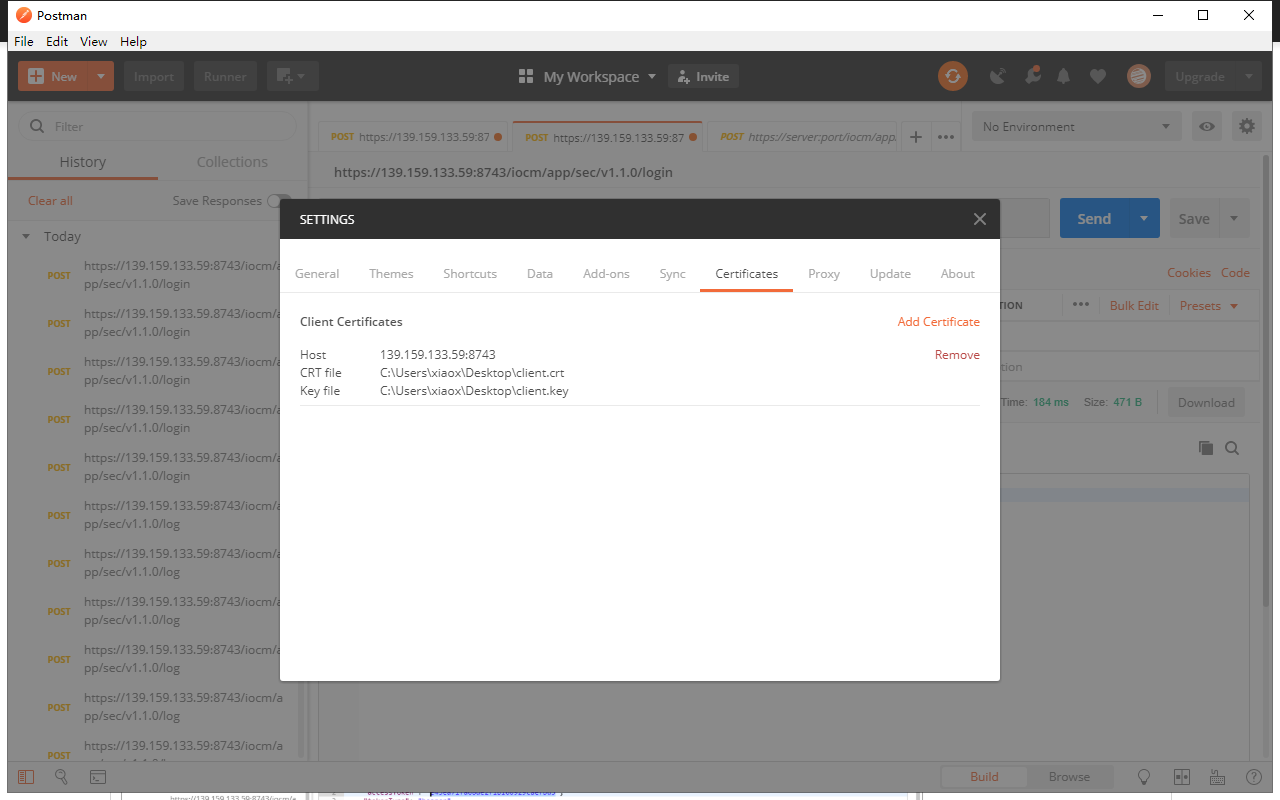Focus the sidebar Filter search field
Image resolution: width=1280 pixels, height=800 pixels.
[158, 126]
